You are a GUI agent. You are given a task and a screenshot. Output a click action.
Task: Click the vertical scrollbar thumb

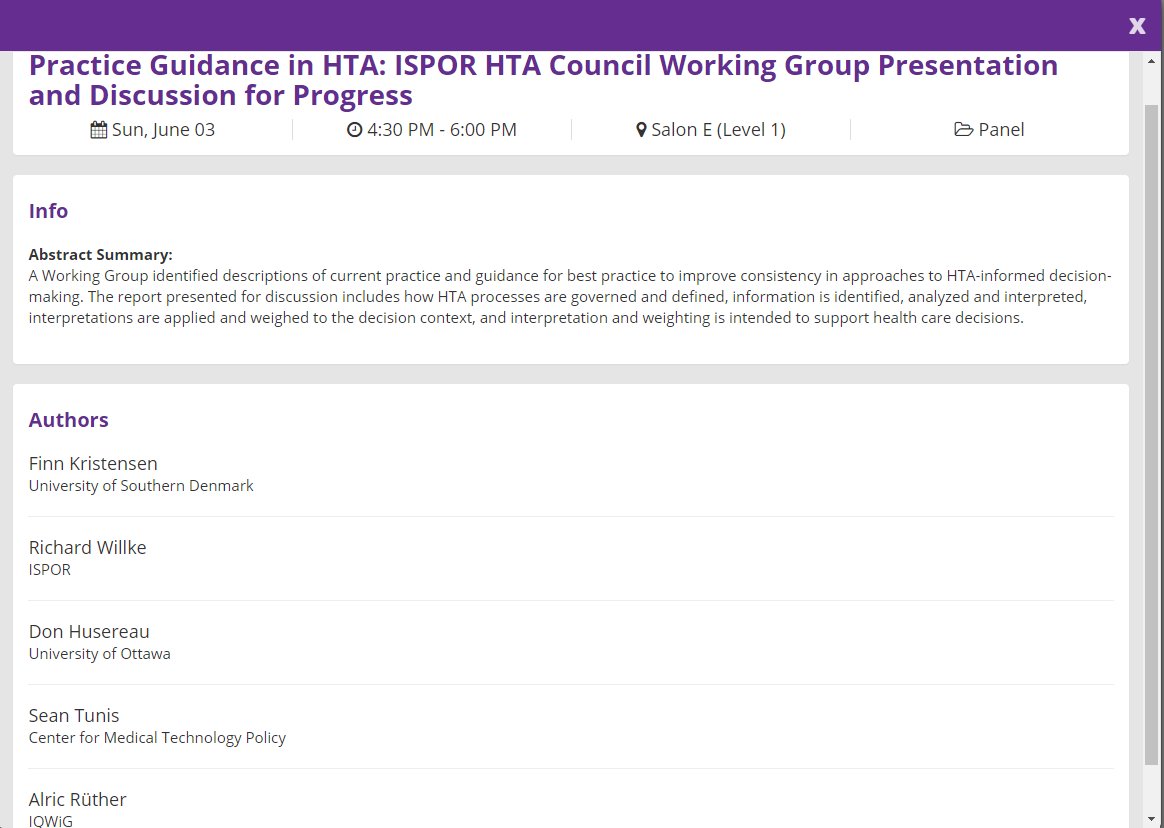tap(1151, 434)
